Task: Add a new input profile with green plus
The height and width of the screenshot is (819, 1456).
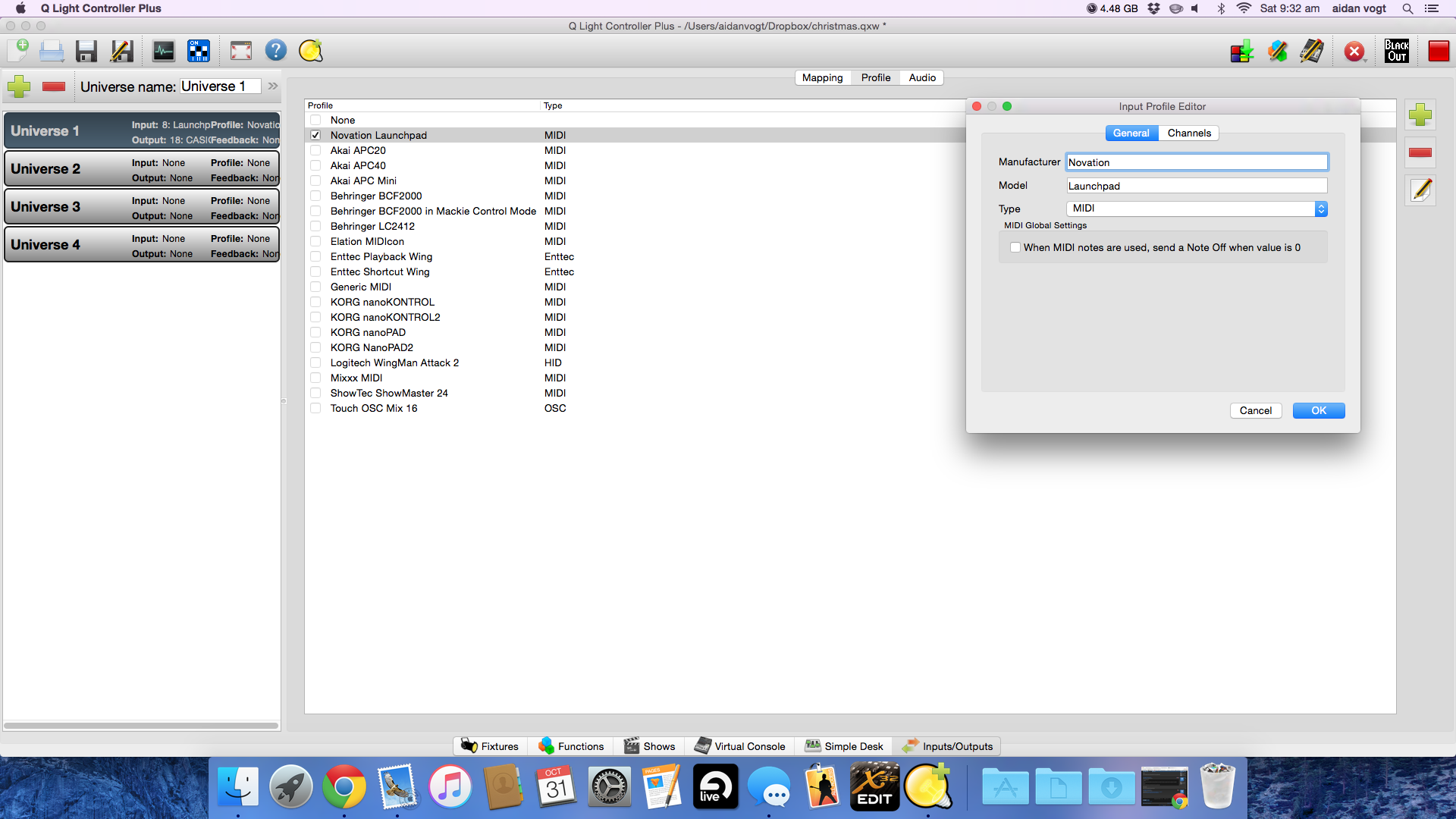Action: coord(1420,115)
